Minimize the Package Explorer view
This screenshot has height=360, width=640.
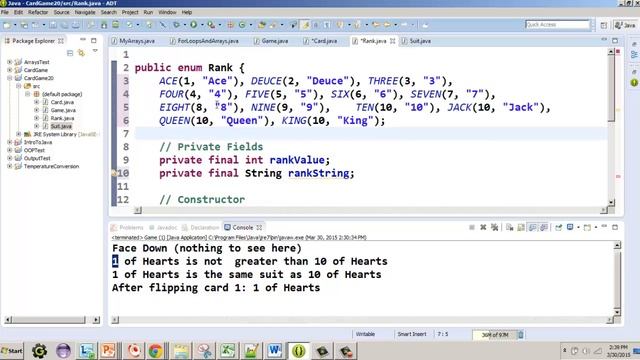[x=83, y=40]
